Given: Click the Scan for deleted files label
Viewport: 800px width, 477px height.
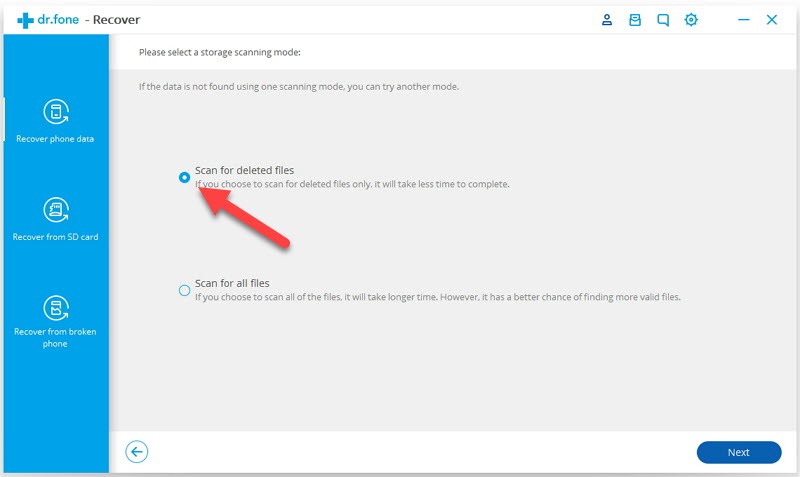Looking at the screenshot, I should (244, 170).
